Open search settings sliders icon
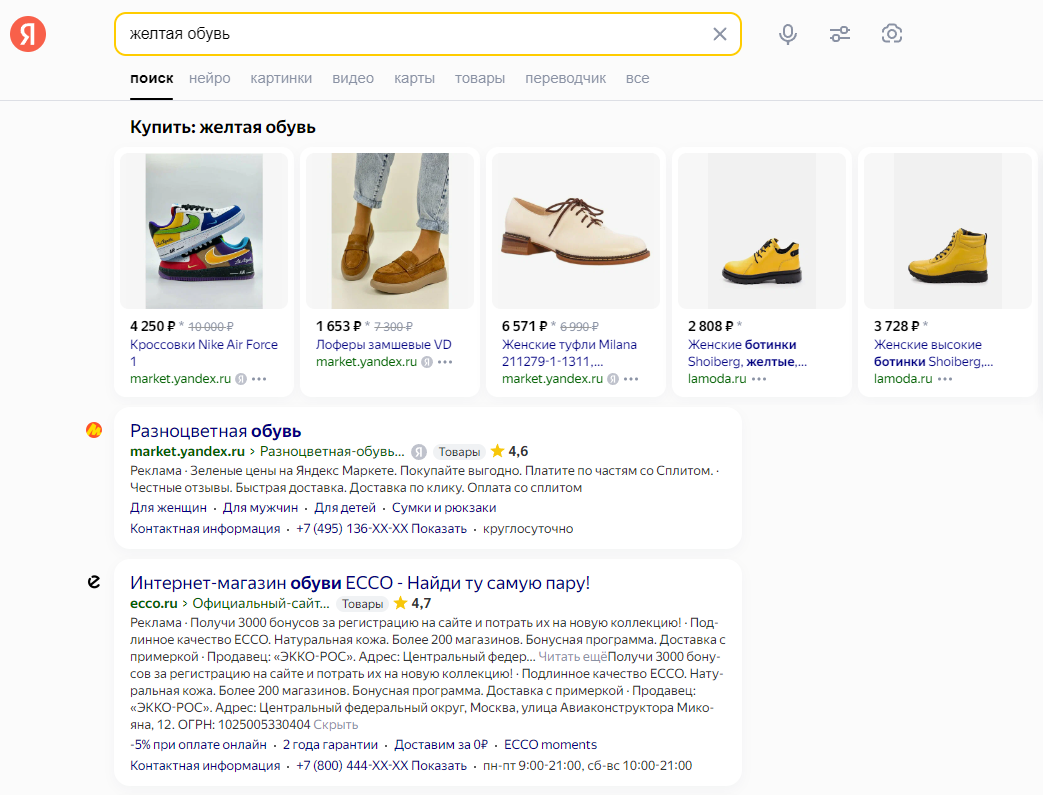 839,34
